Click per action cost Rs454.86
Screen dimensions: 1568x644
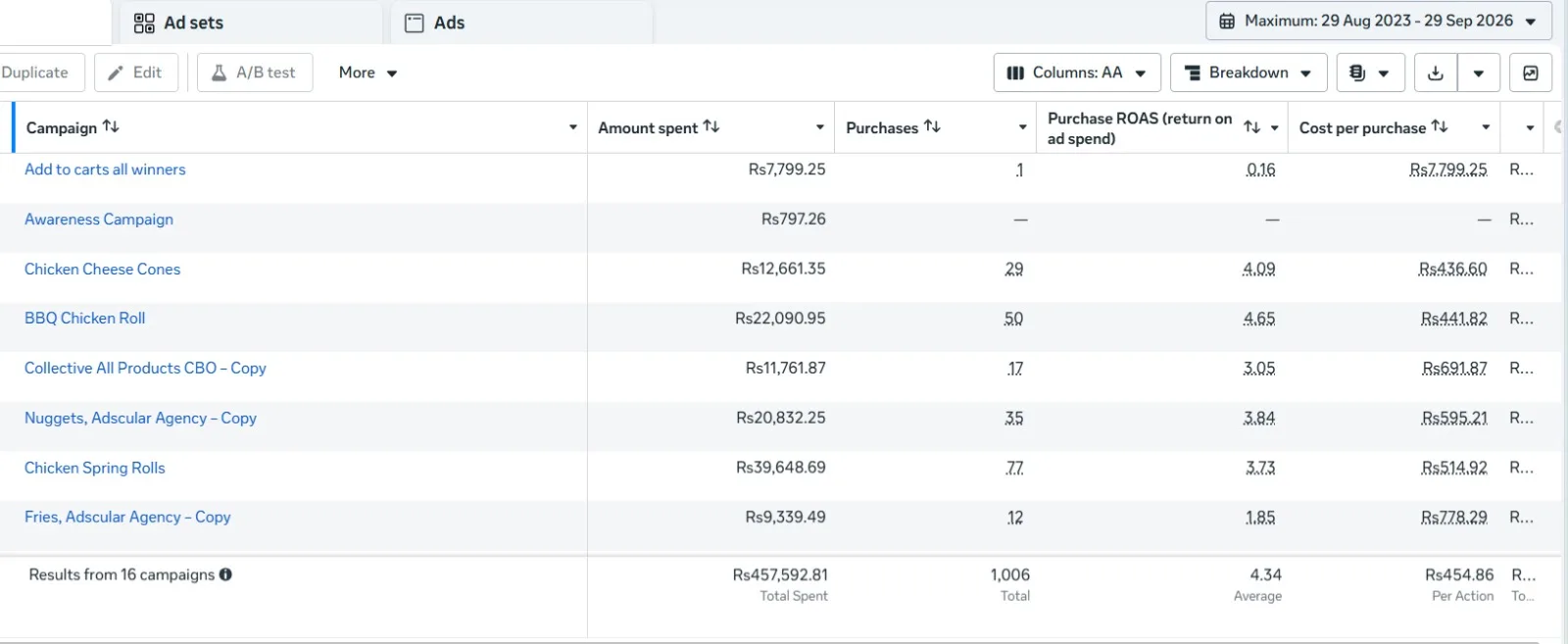pyautogui.click(x=1459, y=574)
